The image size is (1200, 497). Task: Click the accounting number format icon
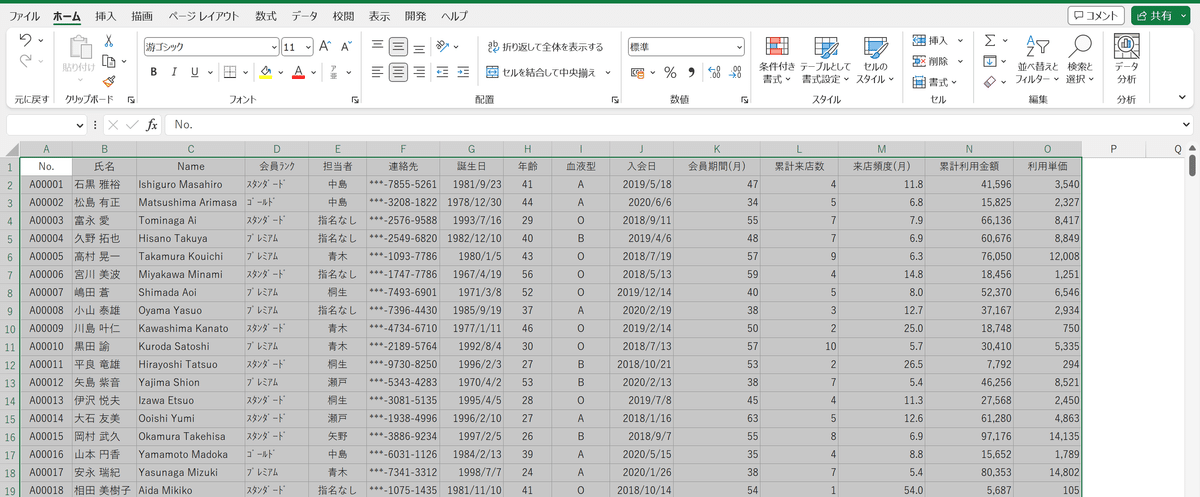click(x=638, y=72)
